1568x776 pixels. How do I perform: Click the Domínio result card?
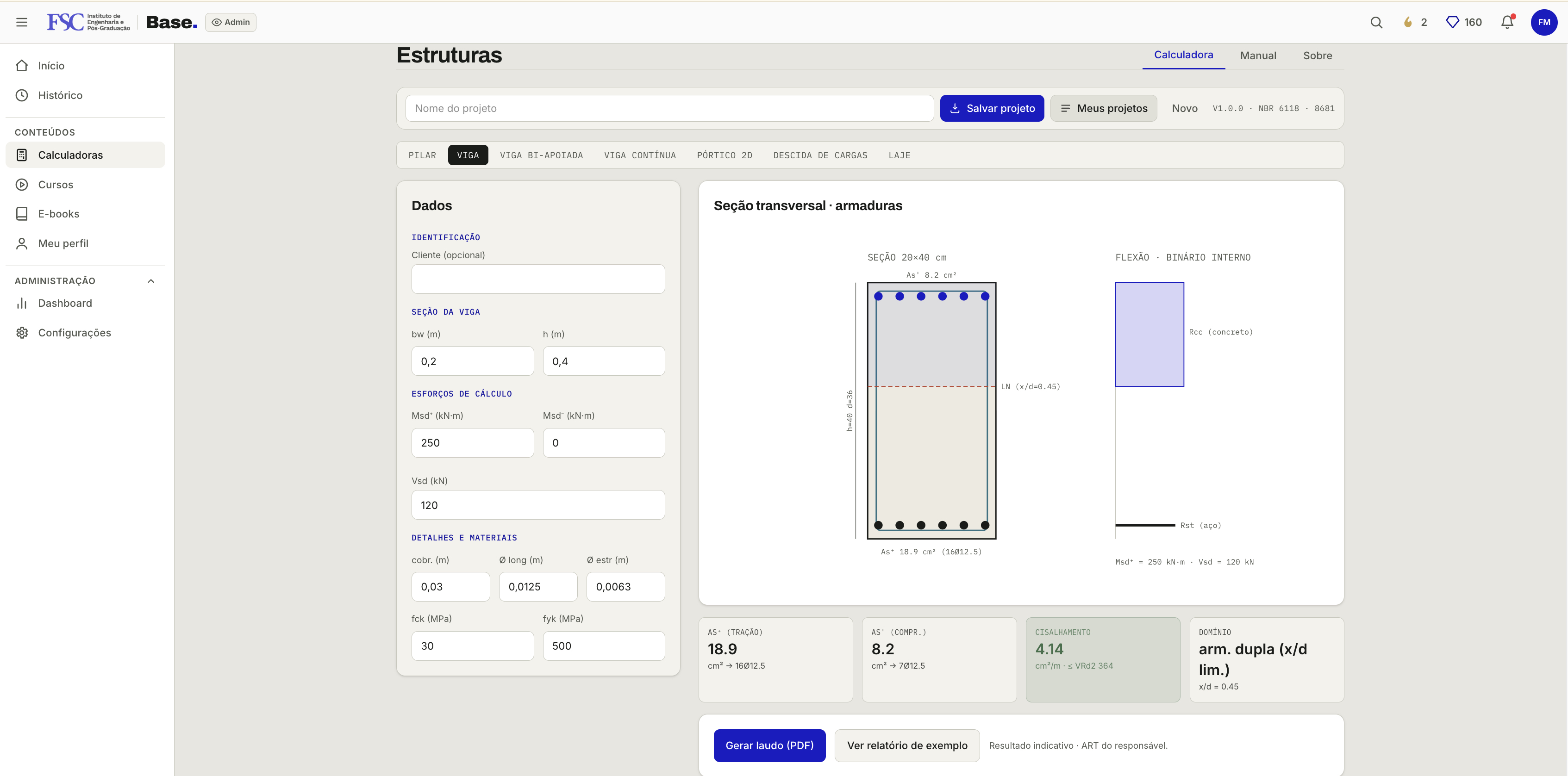pos(1267,660)
